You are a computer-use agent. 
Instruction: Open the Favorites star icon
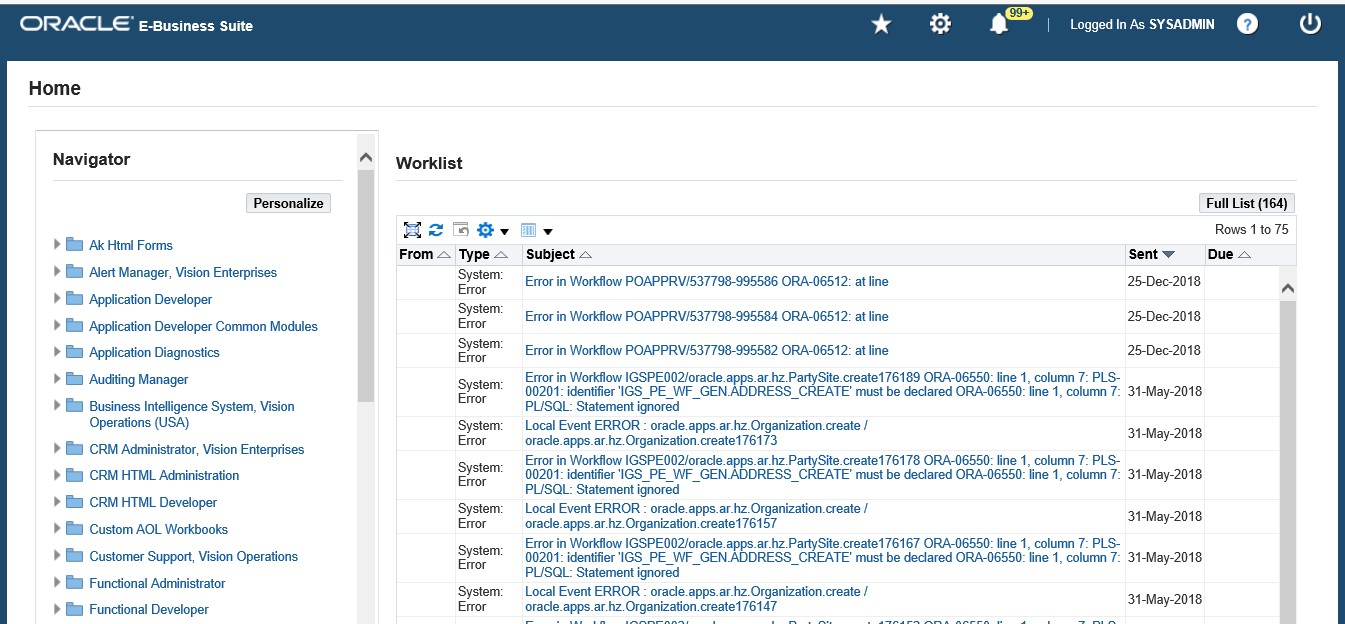click(881, 25)
